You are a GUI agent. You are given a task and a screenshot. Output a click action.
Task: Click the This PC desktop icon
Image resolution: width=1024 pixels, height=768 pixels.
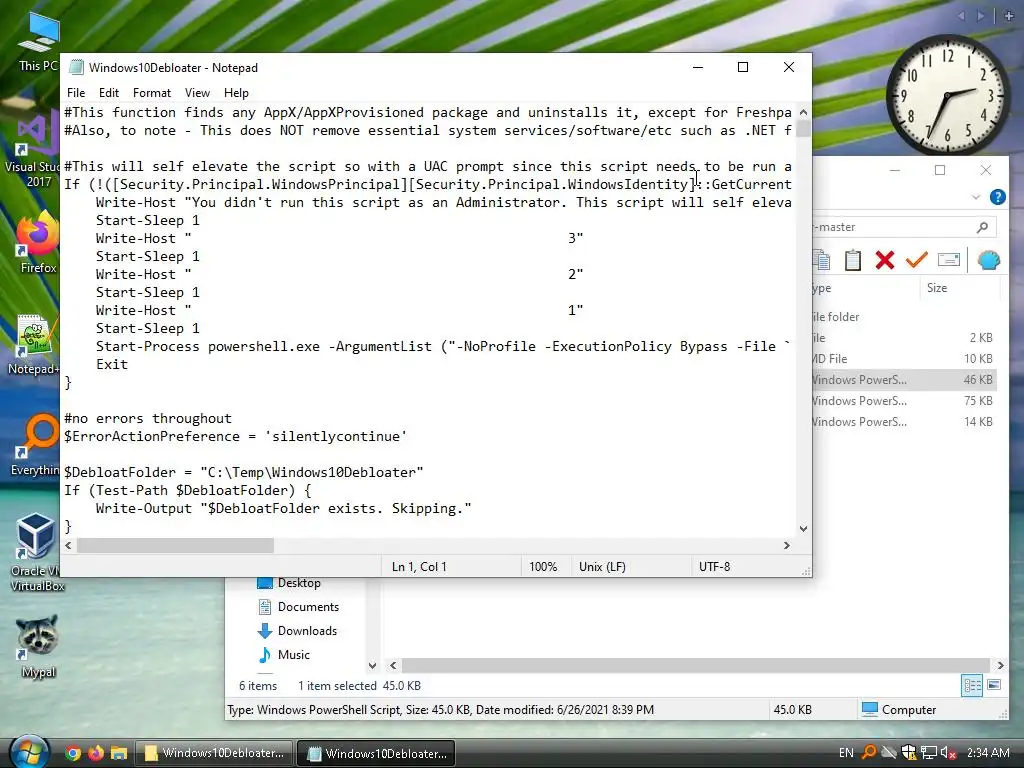pyautogui.click(x=37, y=42)
